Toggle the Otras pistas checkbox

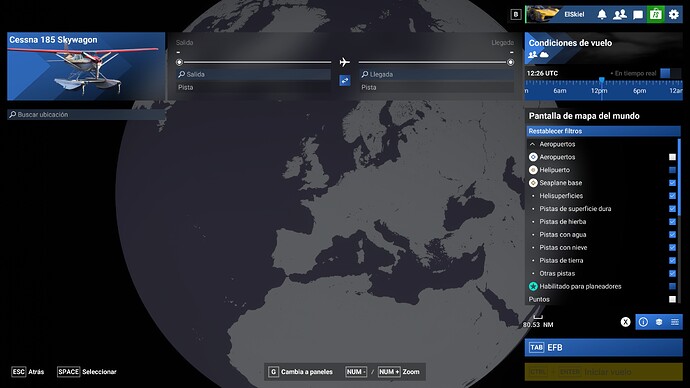coord(672,274)
